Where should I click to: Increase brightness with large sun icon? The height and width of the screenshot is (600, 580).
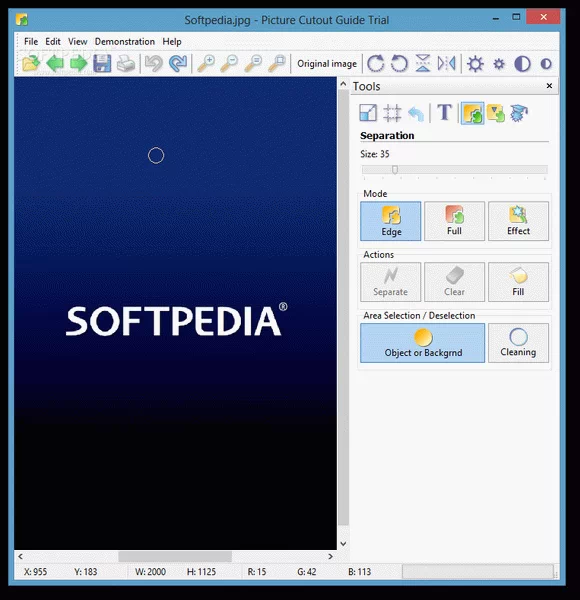(475, 64)
